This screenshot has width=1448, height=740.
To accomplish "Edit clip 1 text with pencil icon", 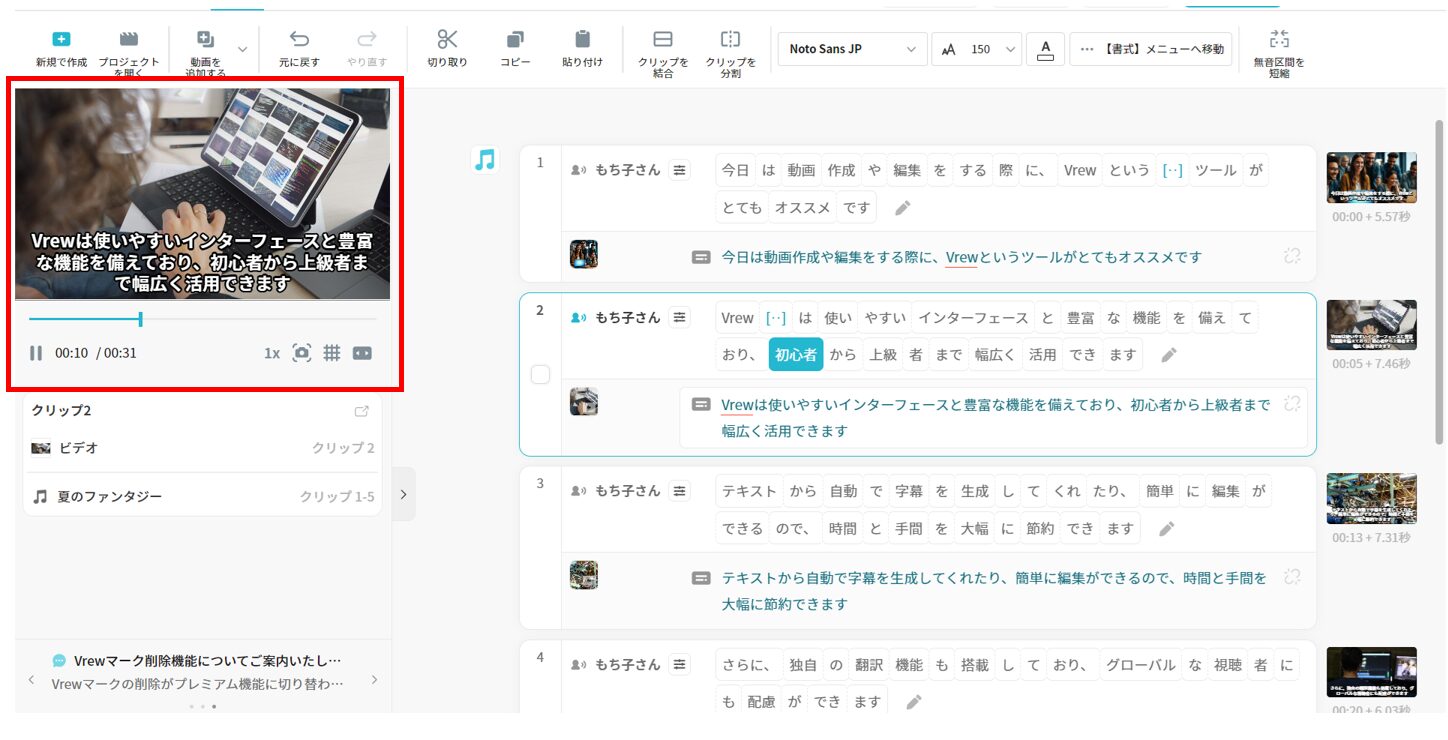I will coord(903,208).
